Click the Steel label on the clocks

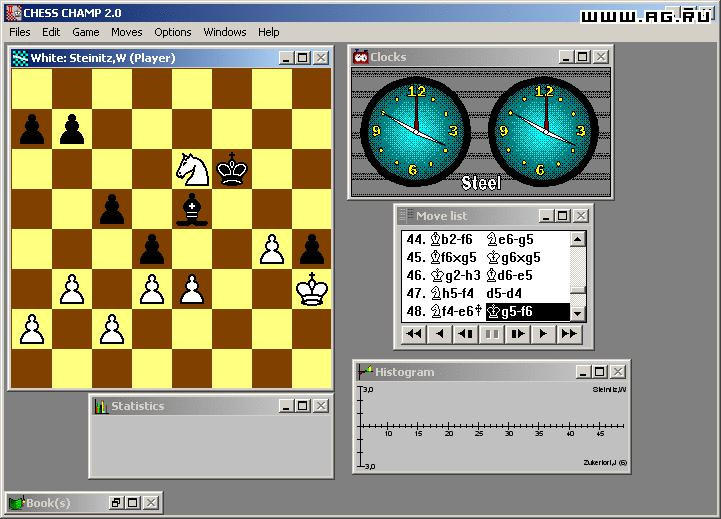pyautogui.click(x=481, y=183)
